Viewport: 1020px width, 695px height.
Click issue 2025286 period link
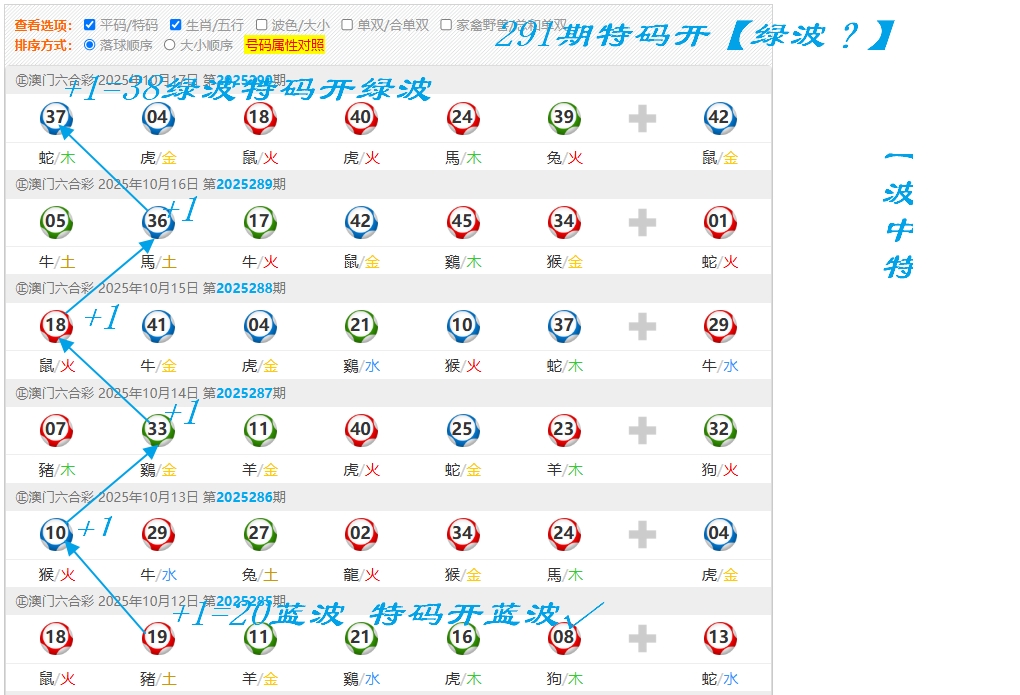tap(244, 497)
